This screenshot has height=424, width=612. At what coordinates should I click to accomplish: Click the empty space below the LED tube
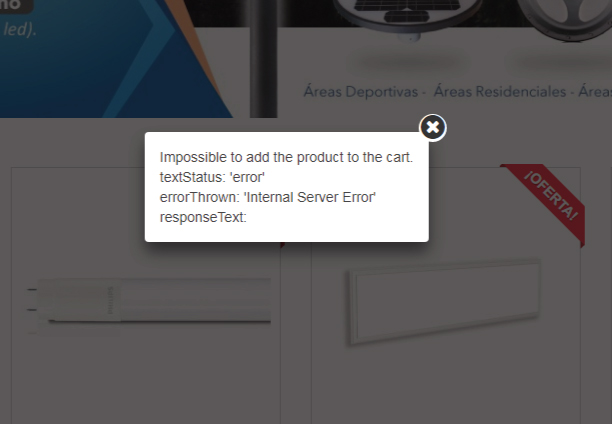click(146, 379)
